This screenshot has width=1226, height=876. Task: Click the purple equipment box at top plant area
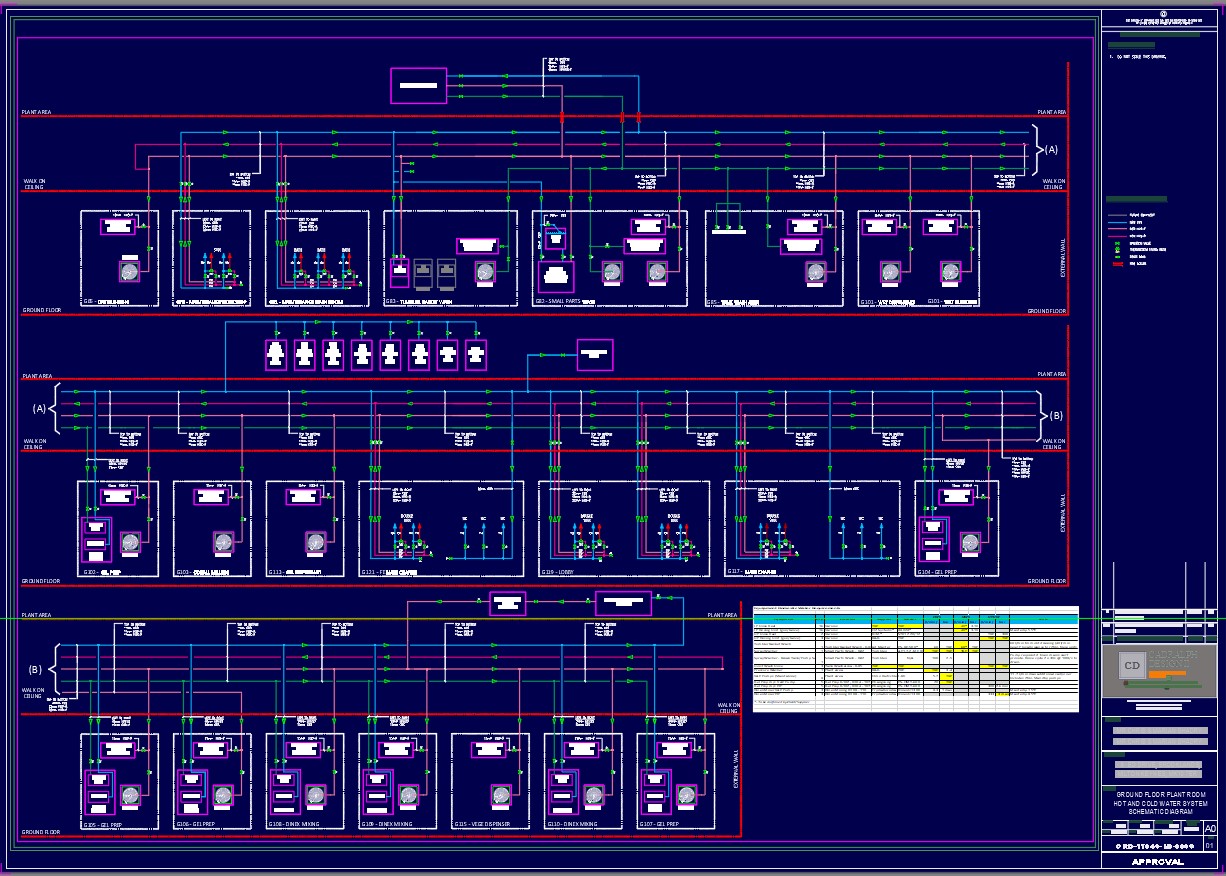click(418, 86)
